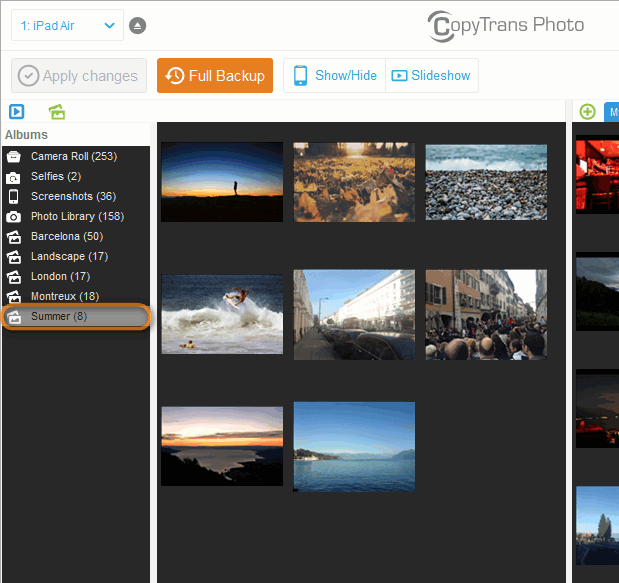Viewport: 619px width, 583px height.
Task: Click the green new album icon
Action: point(57,112)
